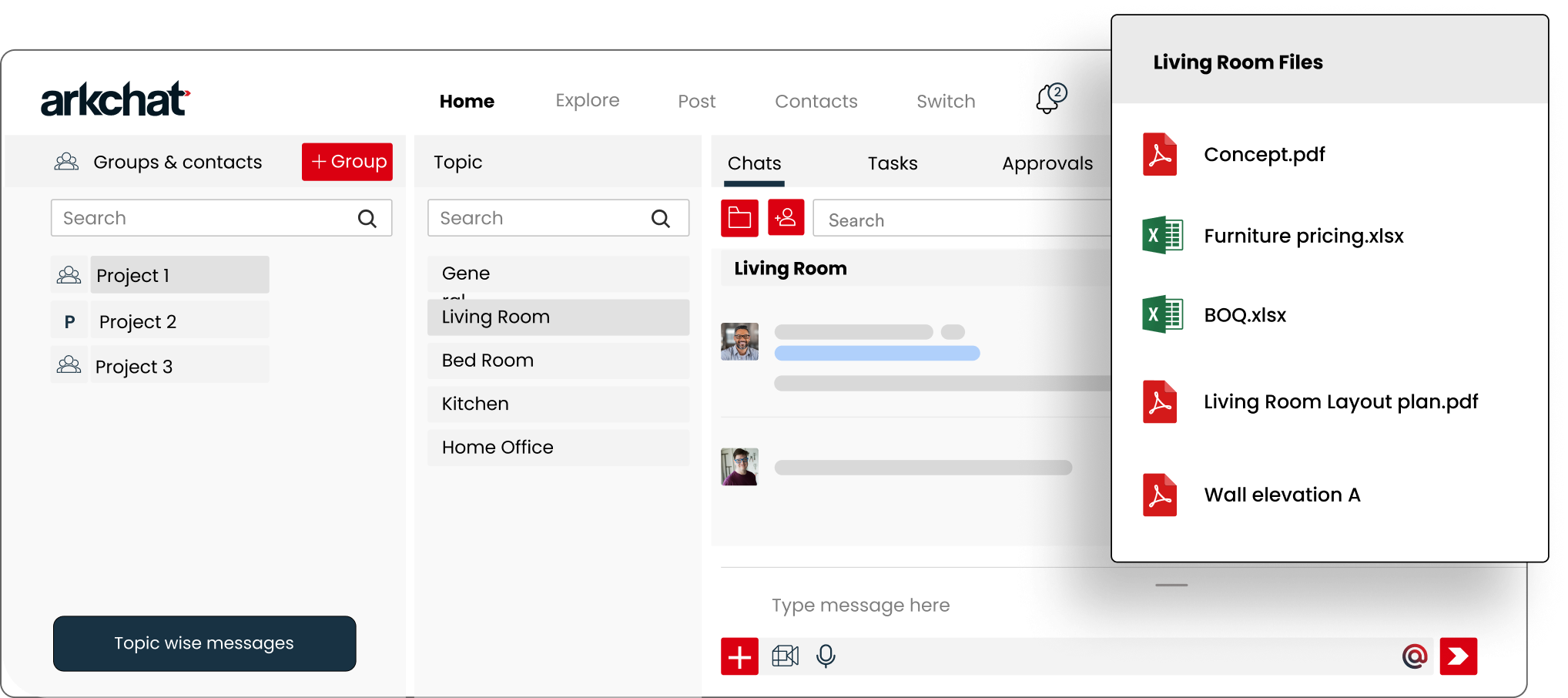Viewport: 1568px width, 698px height.
Task: Open the attachment menu via the red plus icon
Action: pyautogui.click(x=739, y=656)
